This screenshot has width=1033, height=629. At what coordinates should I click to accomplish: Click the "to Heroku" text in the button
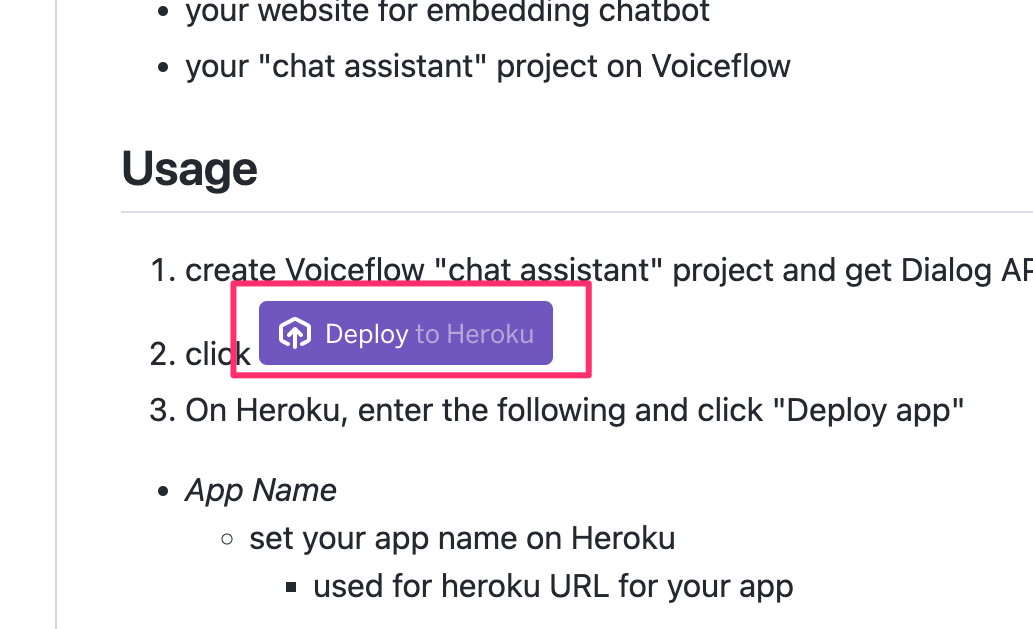(x=474, y=334)
